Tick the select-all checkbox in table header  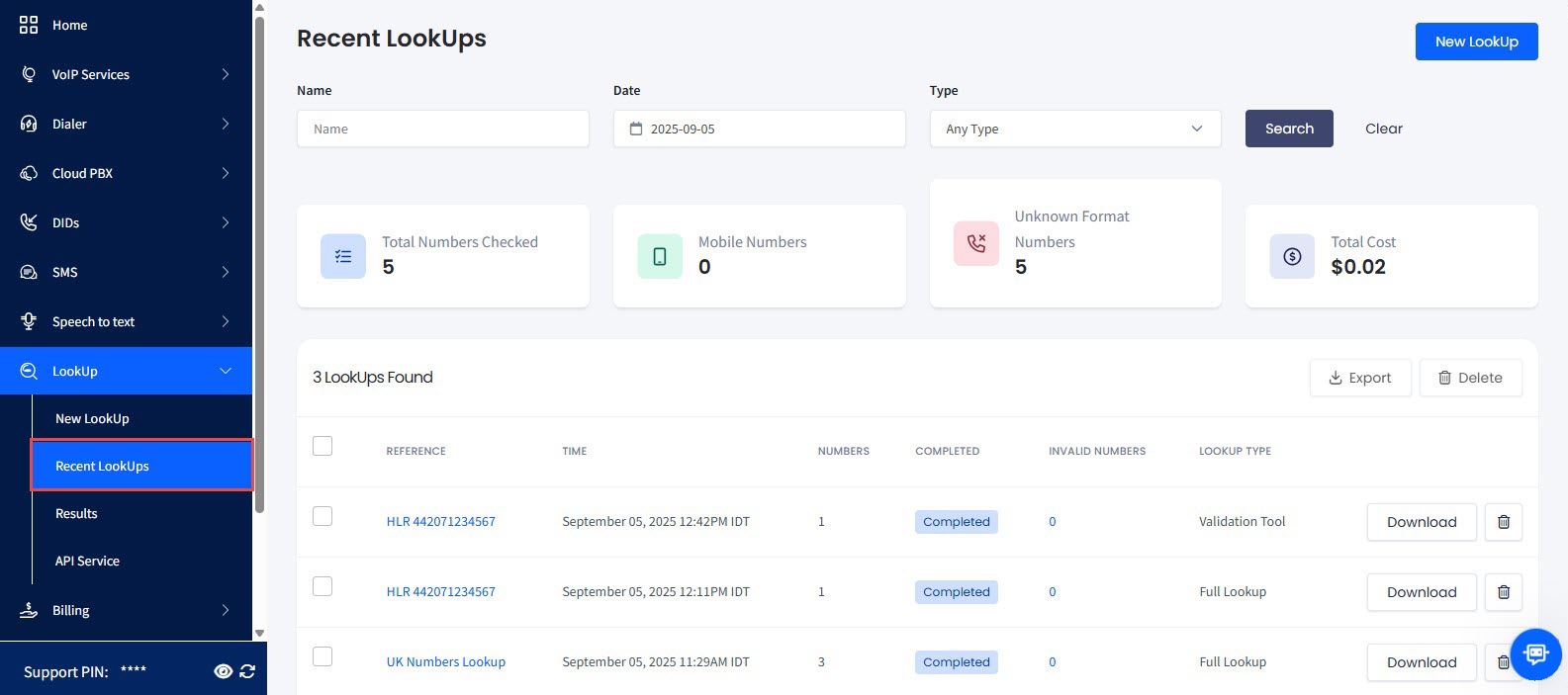[x=323, y=446]
